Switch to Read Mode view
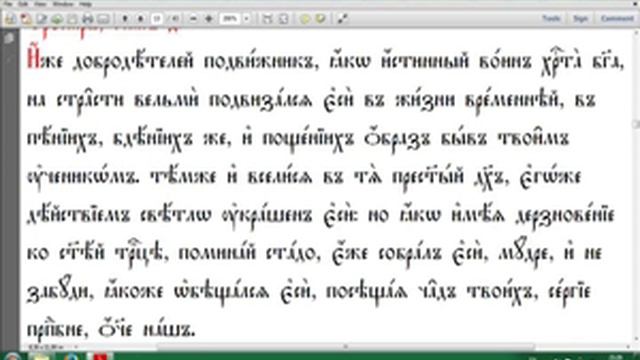The height and width of the screenshot is (360, 640). coord(342,19)
